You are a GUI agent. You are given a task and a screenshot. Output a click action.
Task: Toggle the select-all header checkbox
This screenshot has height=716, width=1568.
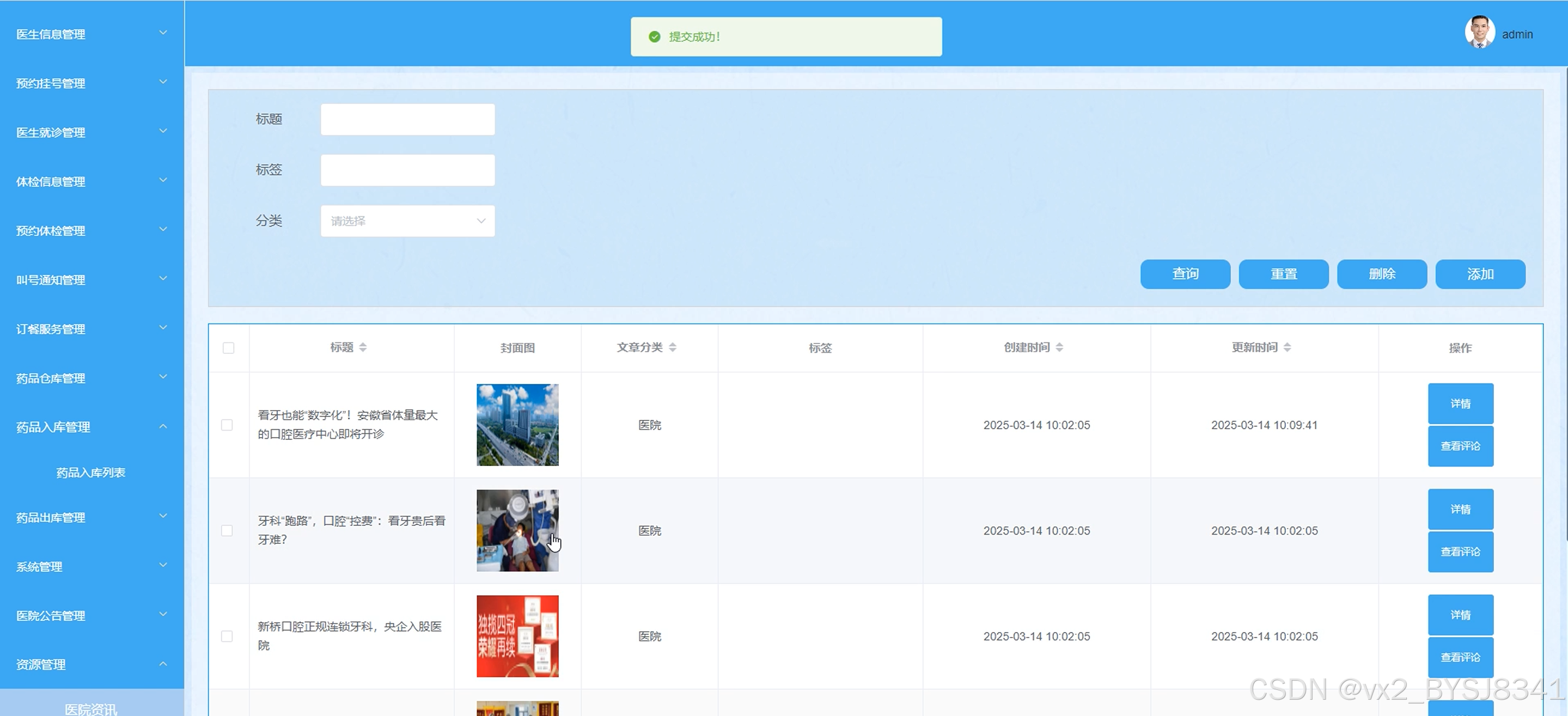click(x=228, y=348)
